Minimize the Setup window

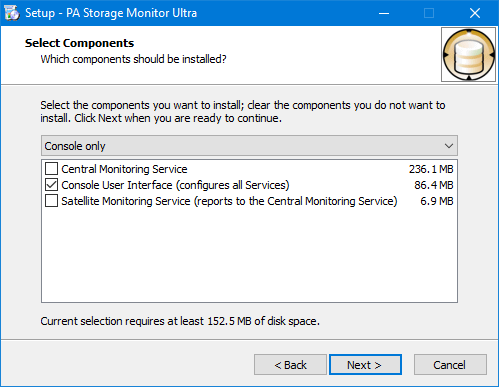(384, 13)
